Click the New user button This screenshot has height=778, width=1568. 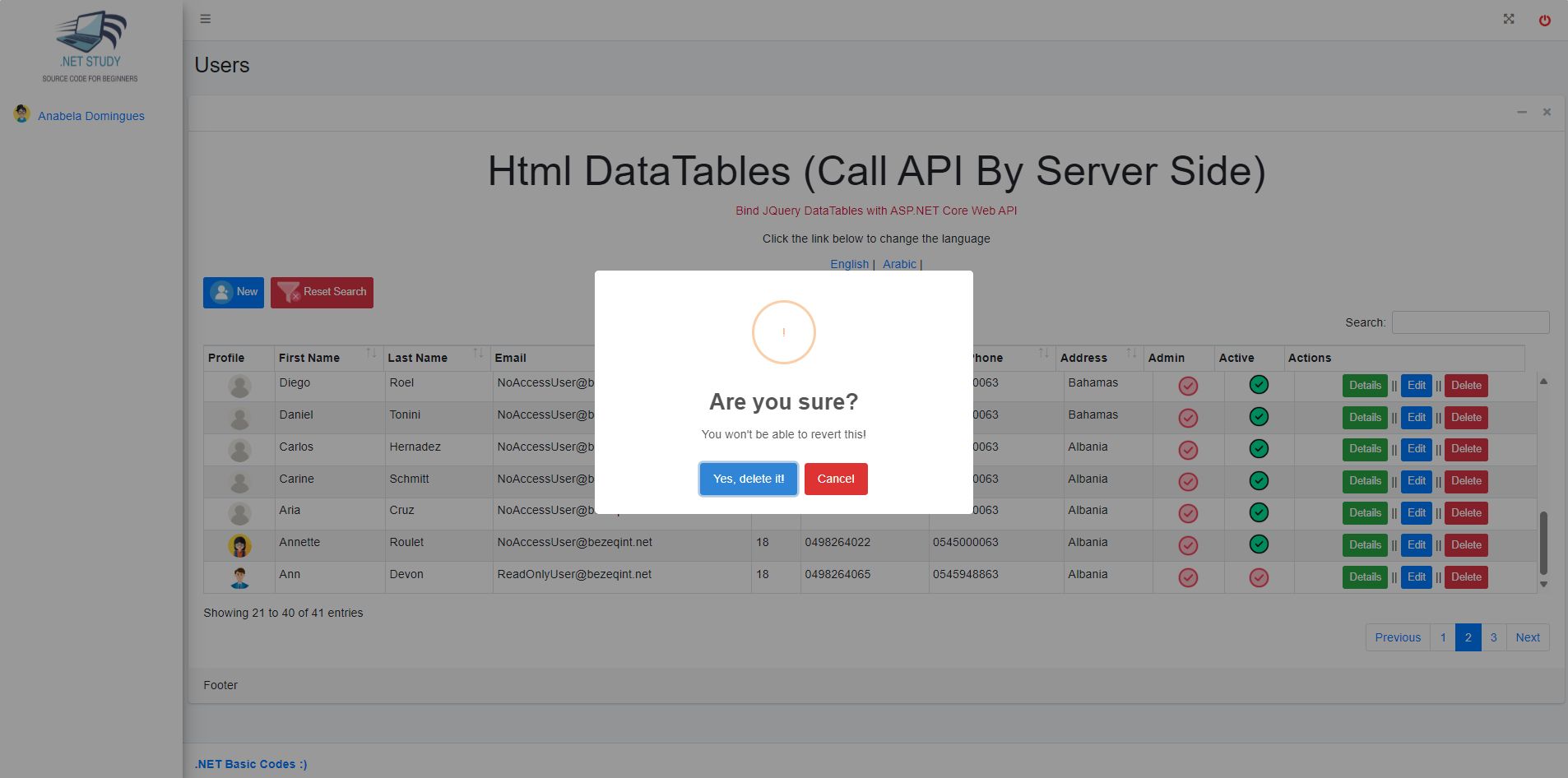click(x=234, y=292)
